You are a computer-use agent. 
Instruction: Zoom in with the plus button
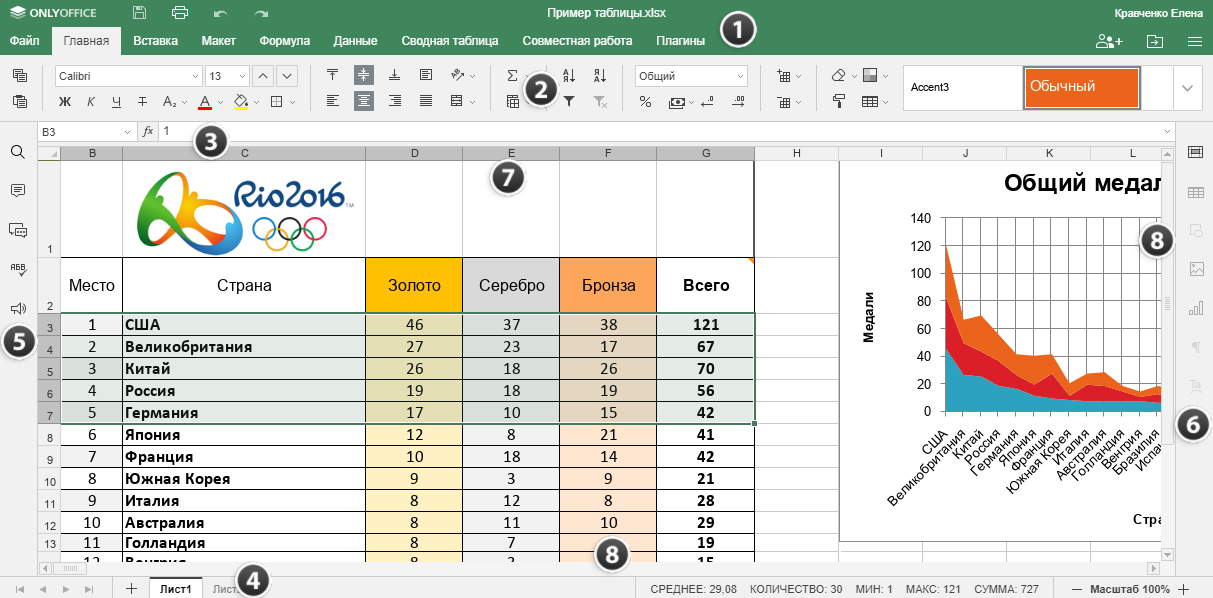(x=1185, y=589)
